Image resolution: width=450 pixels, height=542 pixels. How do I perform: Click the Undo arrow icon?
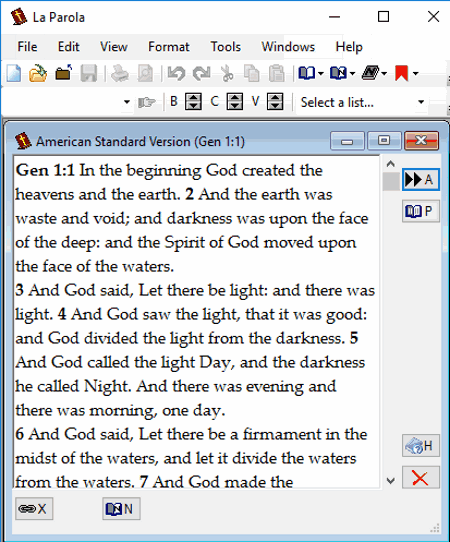176,73
